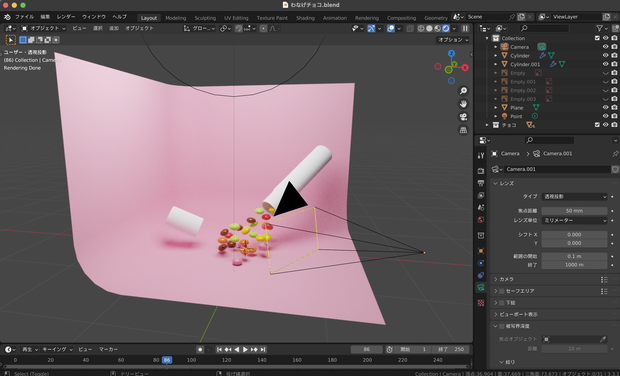620x376 pixels.
Task: Hide the Plane object in viewport
Action: click(605, 108)
